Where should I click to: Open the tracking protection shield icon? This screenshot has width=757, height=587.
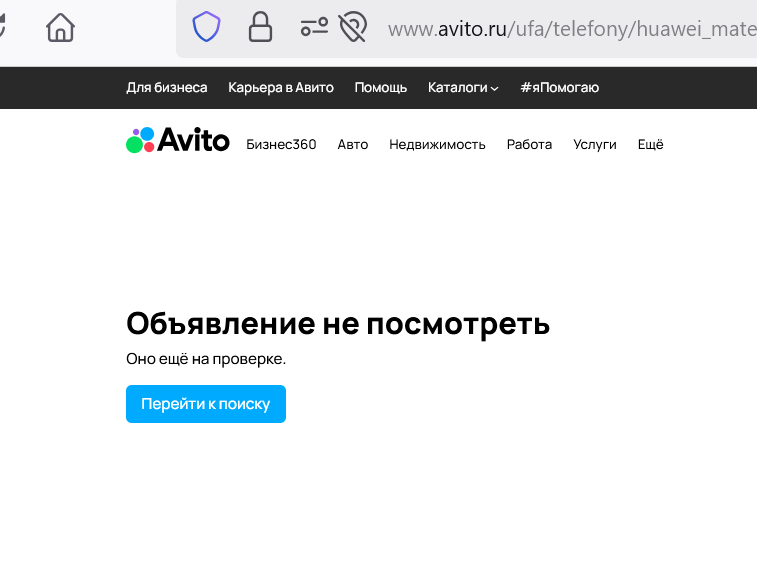coord(206,27)
